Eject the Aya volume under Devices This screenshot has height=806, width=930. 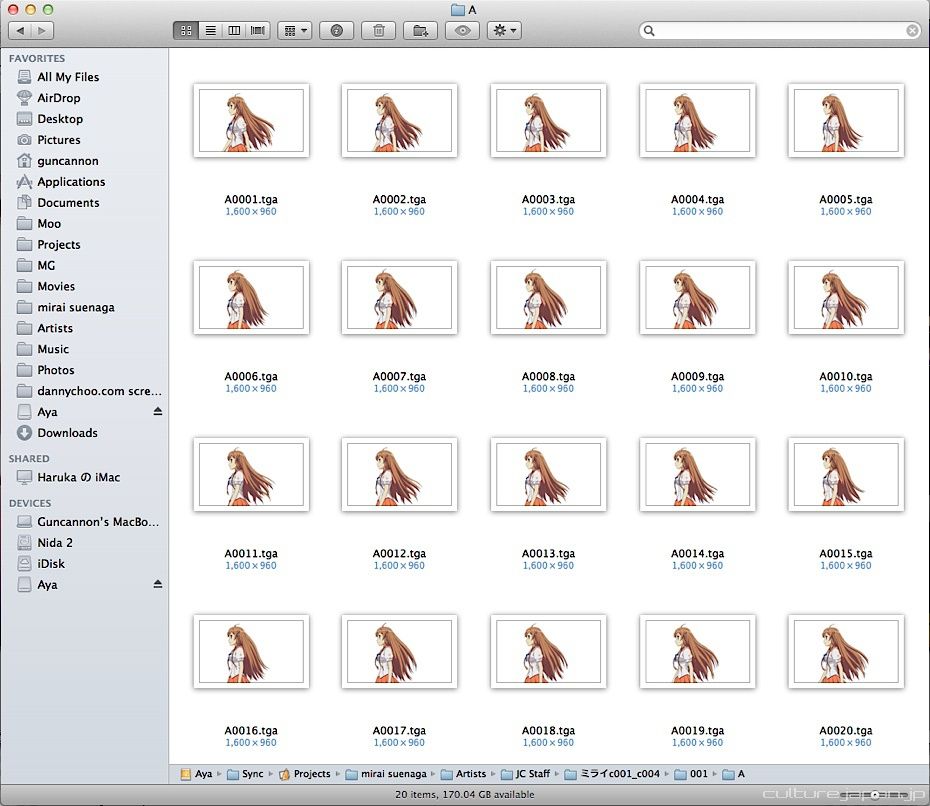coord(157,585)
